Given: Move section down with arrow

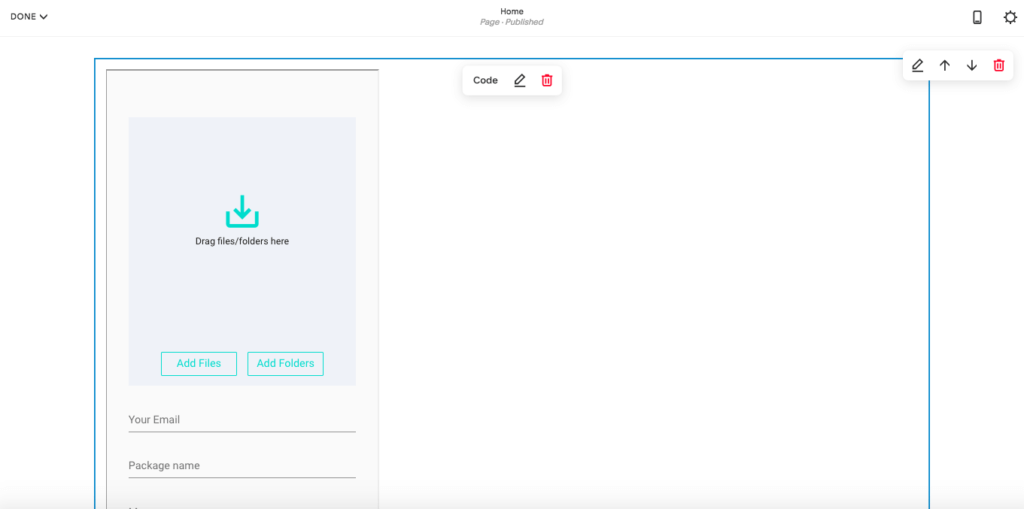Looking at the screenshot, I should click(x=972, y=65).
